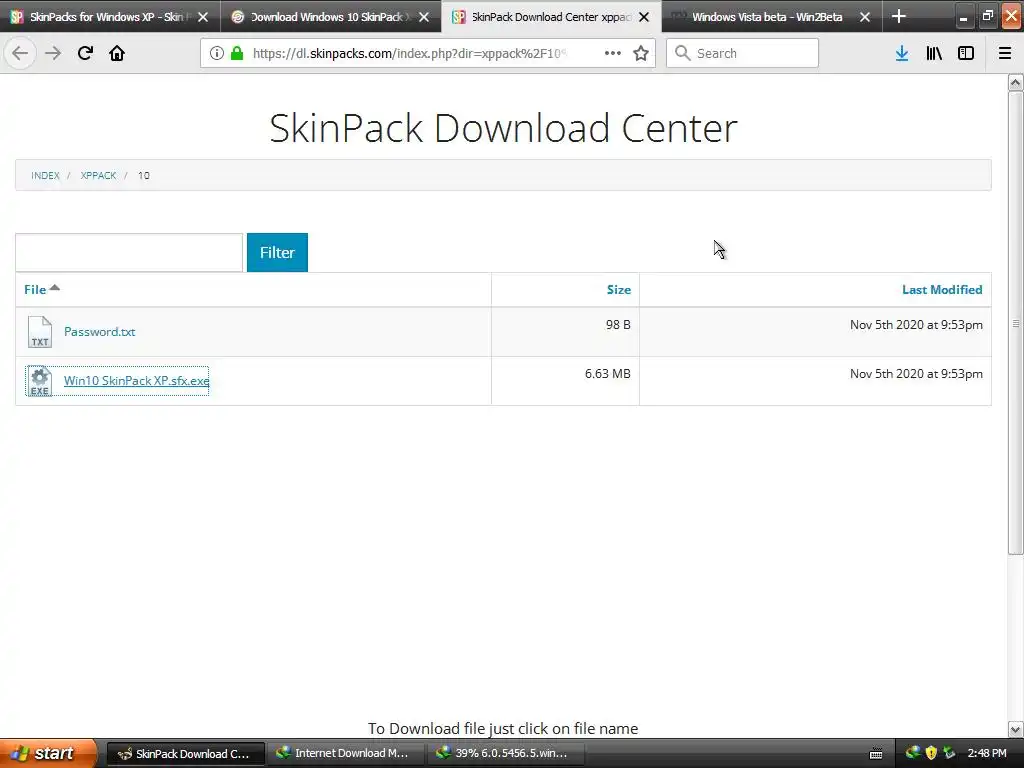Click the green padlock security icon
Screen dimensions: 1024x768
237,53
